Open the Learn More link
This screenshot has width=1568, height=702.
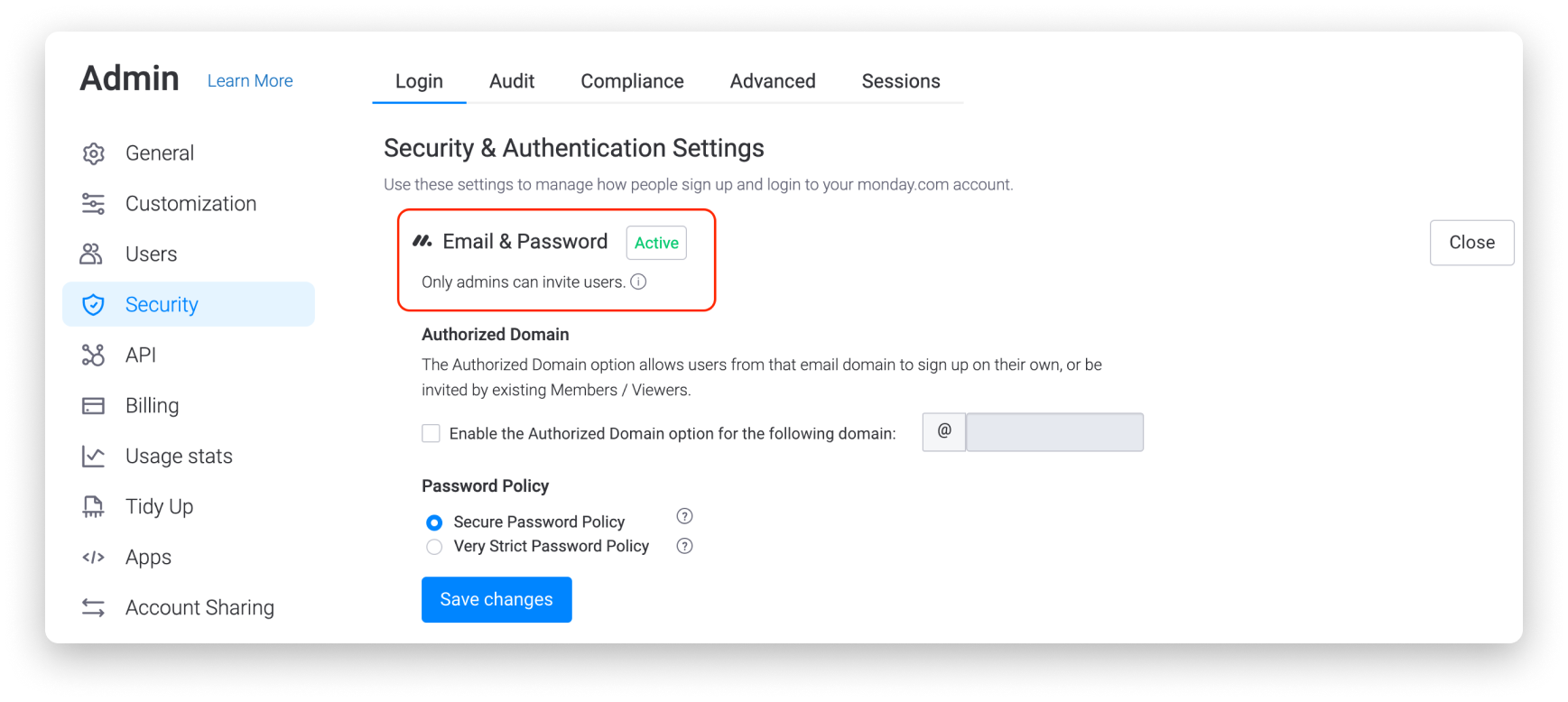250,81
